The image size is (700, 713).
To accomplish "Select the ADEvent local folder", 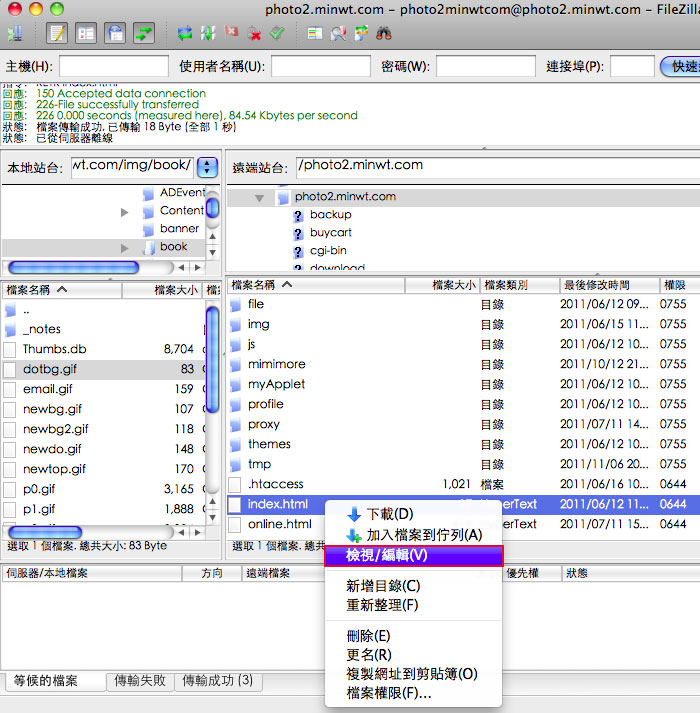I will (182, 193).
